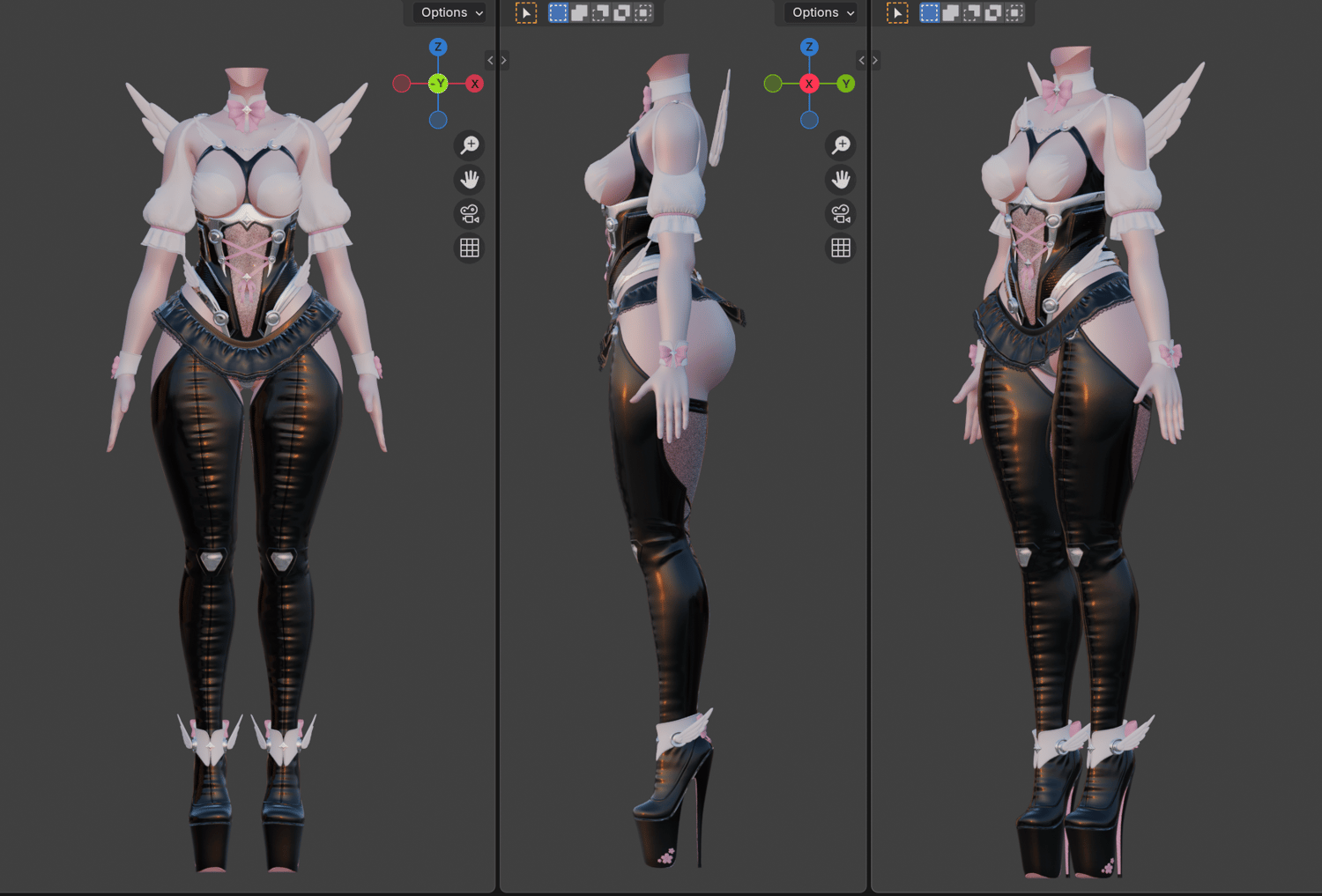Image resolution: width=1322 pixels, height=896 pixels.
Task: Click the blue Z axis on left viewport gizmo
Action: click(x=438, y=47)
